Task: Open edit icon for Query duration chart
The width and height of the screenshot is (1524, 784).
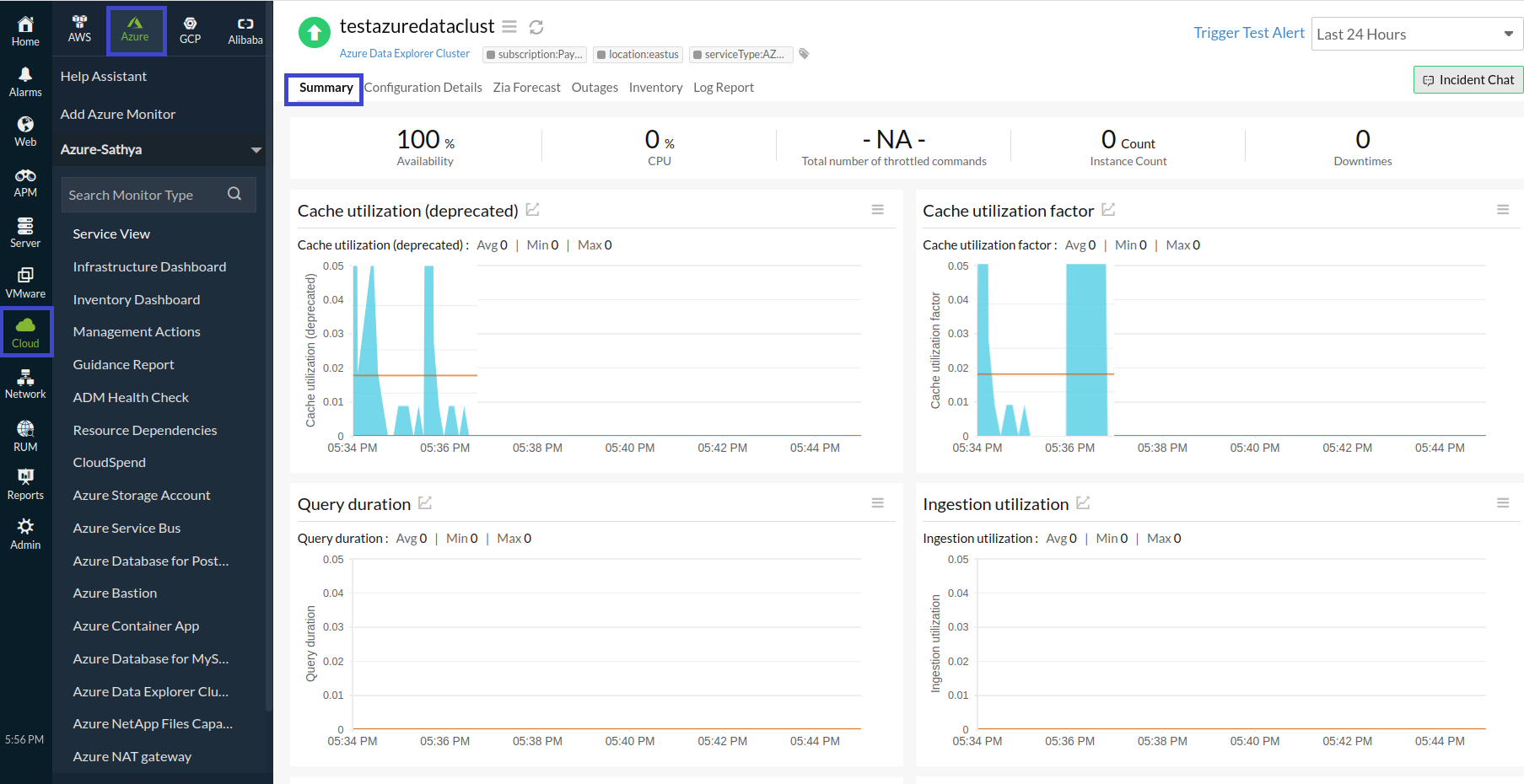Action: (x=425, y=503)
